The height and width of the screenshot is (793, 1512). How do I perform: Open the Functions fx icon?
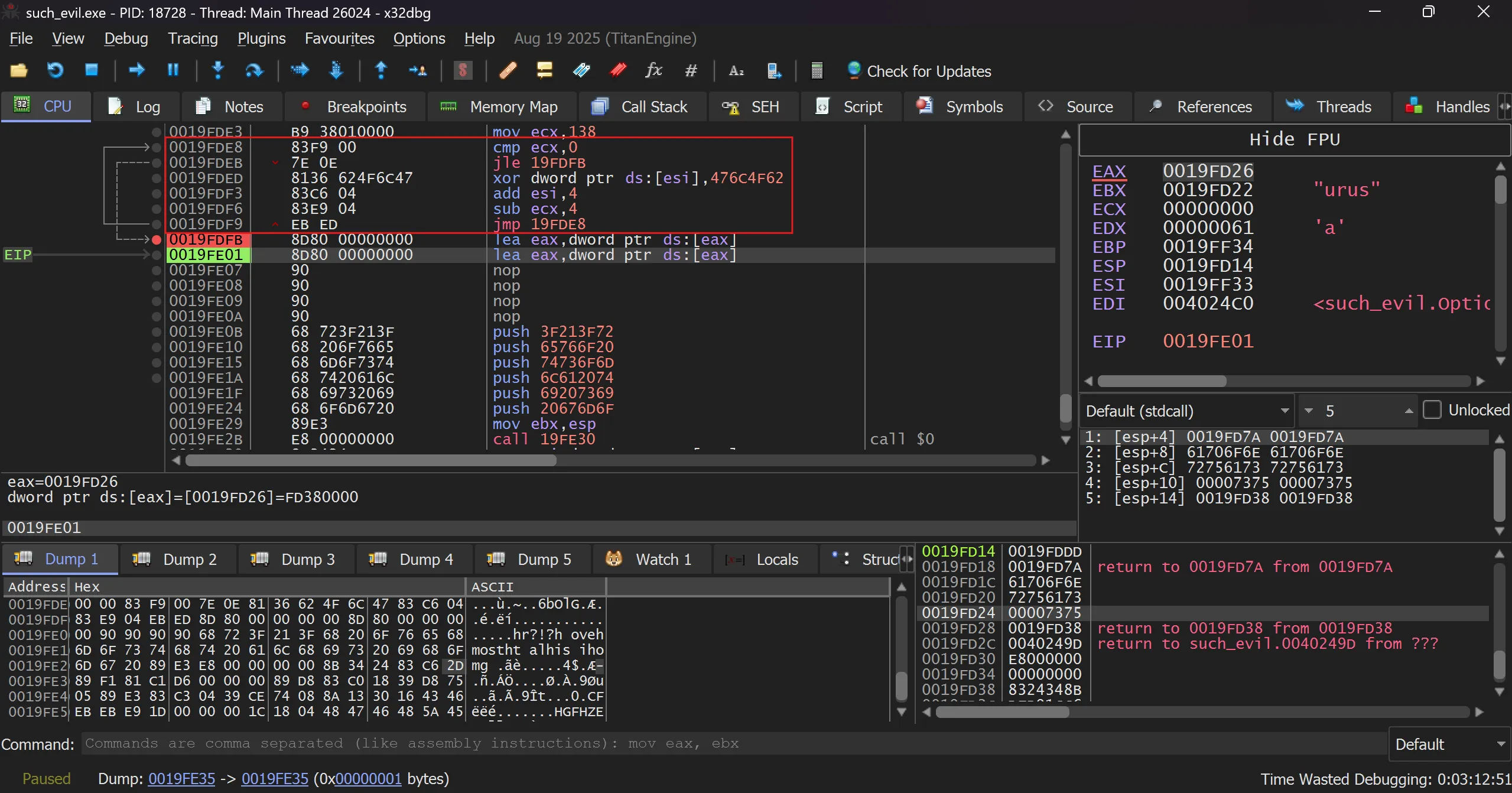[x=653, y=70]
